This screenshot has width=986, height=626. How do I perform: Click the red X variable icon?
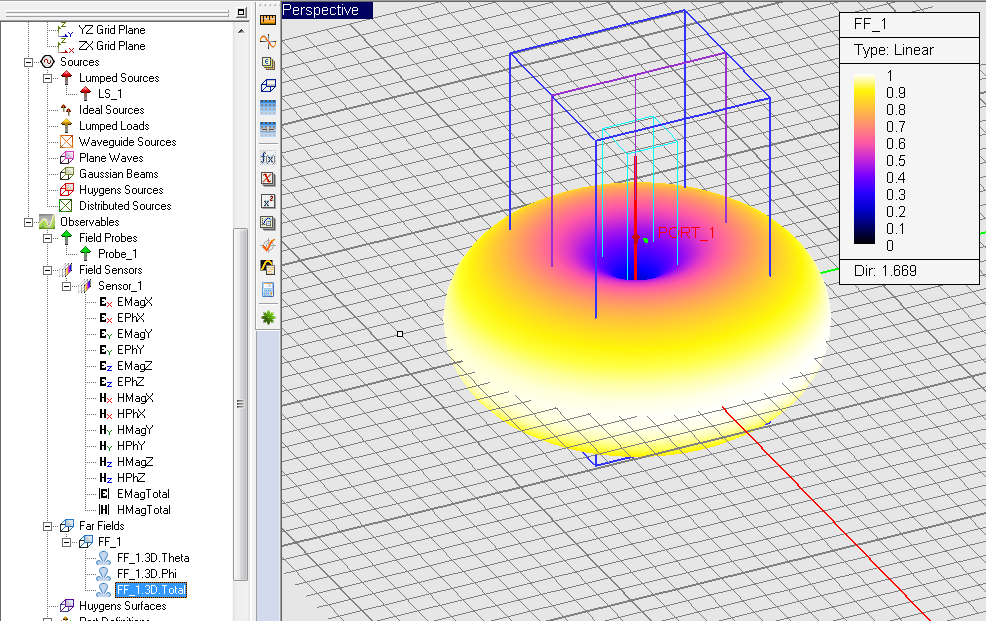coord(268,179)
